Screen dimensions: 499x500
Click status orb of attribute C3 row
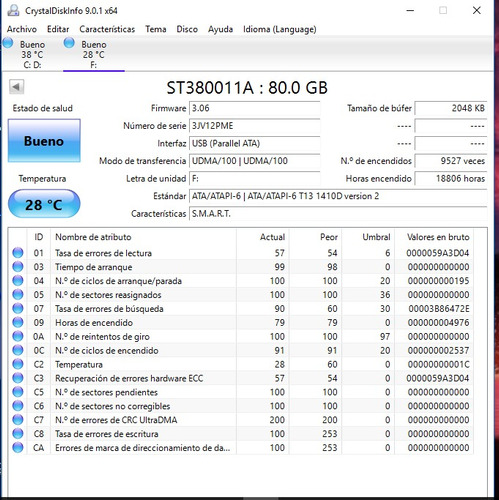[18, 378]
